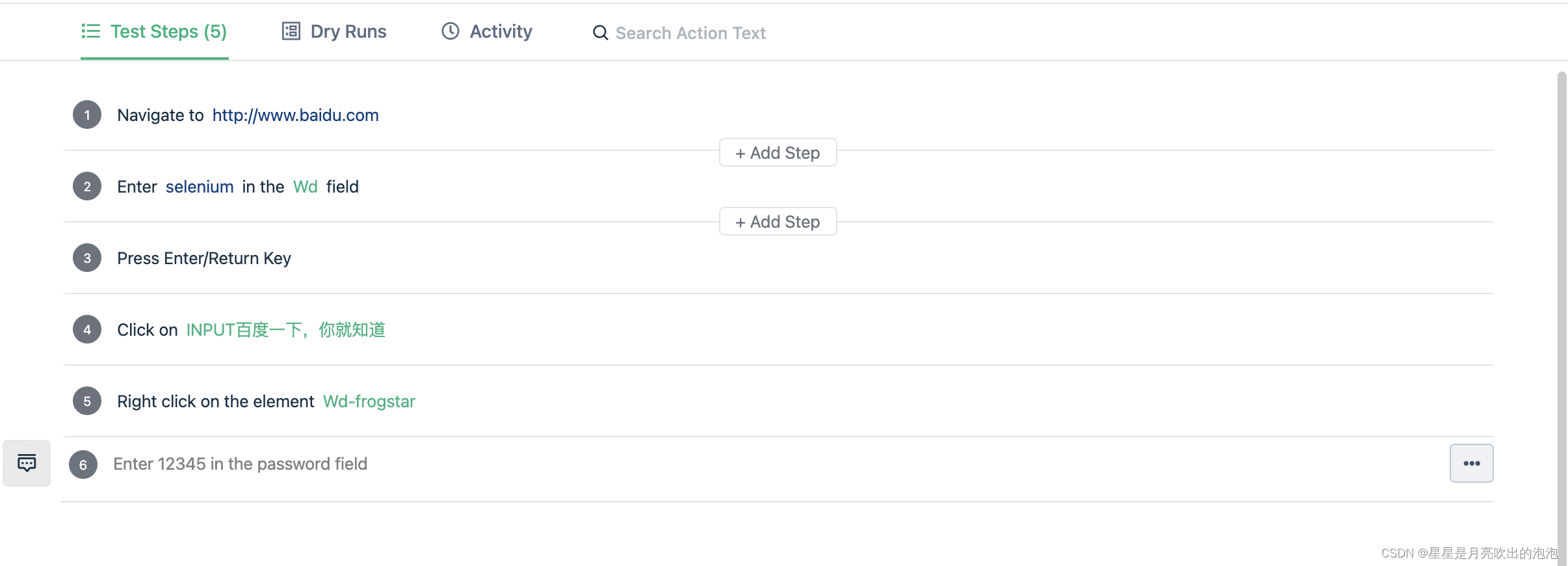Screen dimensions: 1568x566
Task: Click the Search Action Text field
Action: (x=690, y=33)
